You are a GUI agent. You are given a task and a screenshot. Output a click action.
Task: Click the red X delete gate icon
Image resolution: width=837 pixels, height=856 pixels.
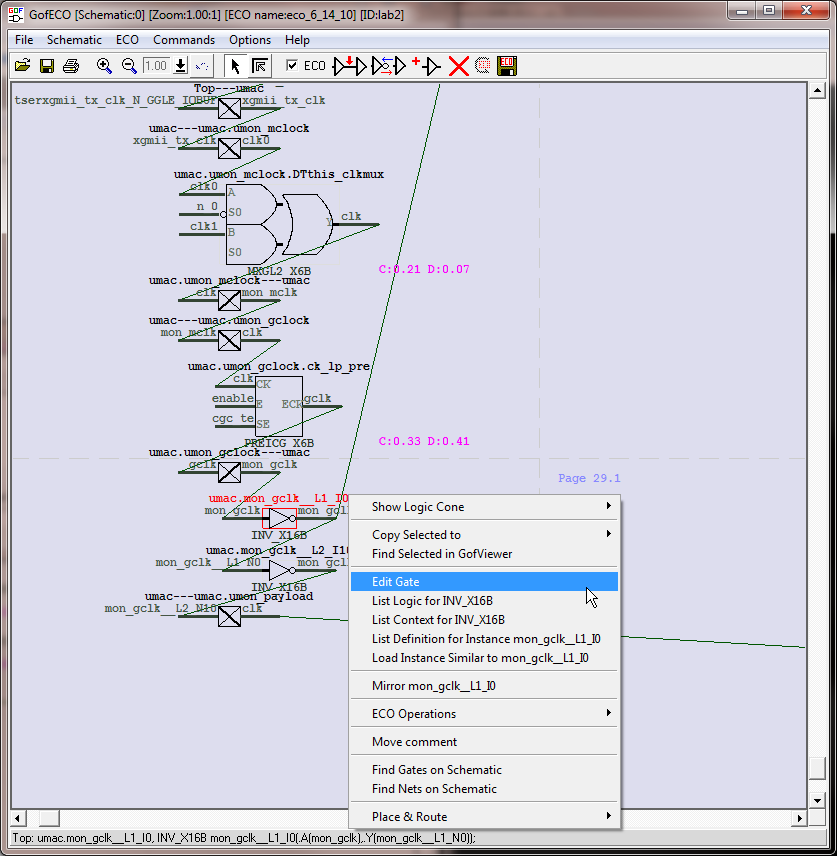[458, 66]
